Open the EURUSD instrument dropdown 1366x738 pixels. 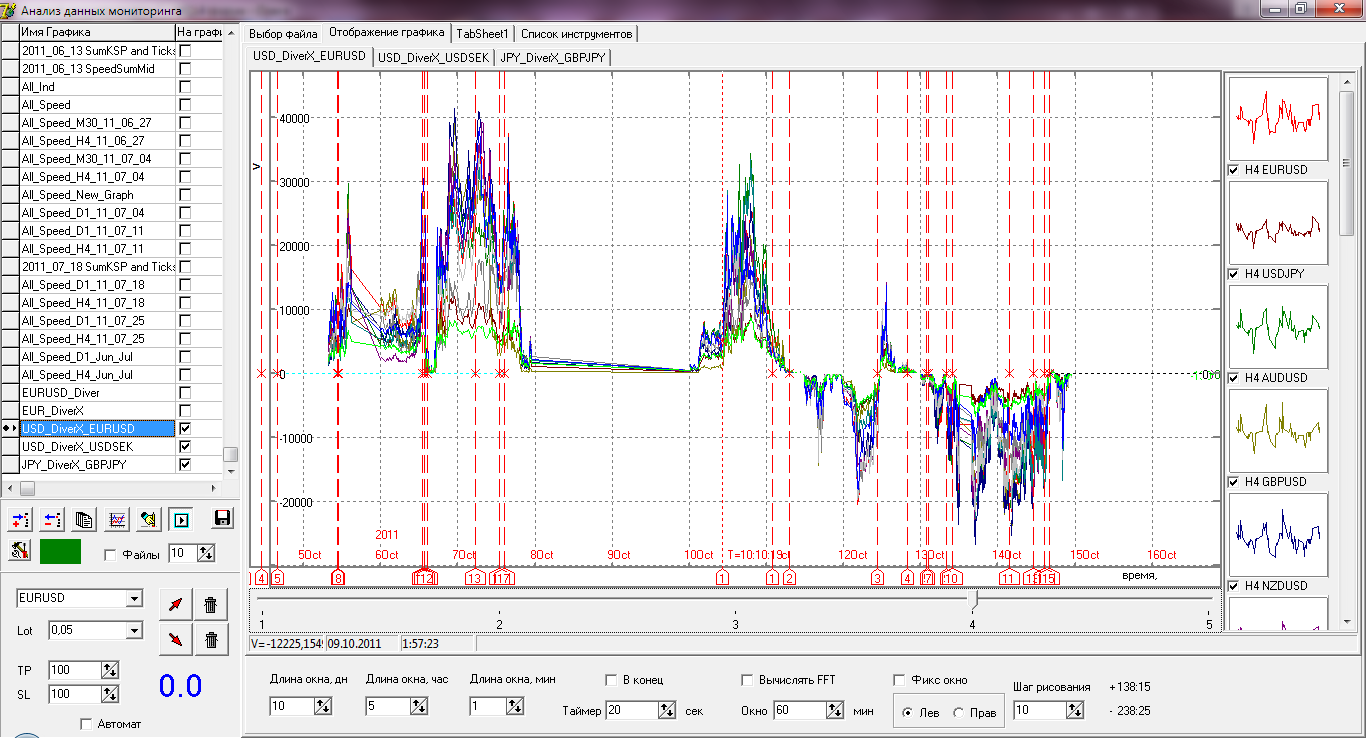pos(134,598)
